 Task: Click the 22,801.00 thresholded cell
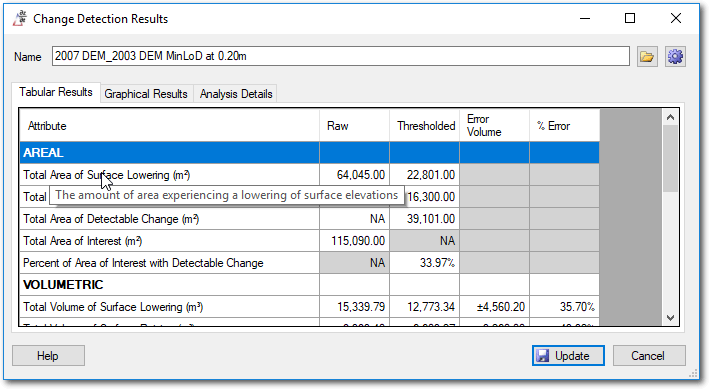(x=424, y=175)
